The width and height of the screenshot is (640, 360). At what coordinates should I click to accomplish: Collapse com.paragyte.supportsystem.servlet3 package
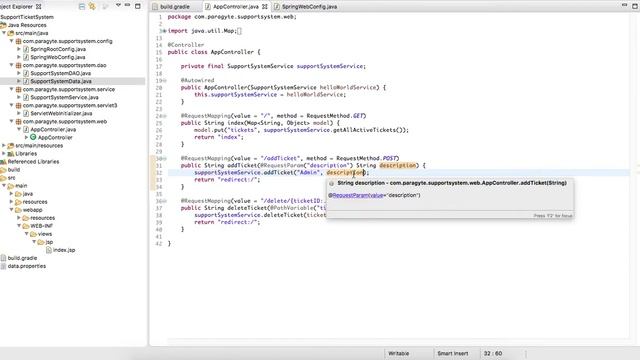pos(11,105)
